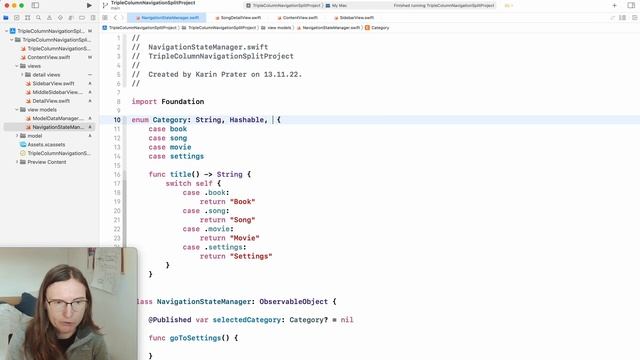Click the project root breadcrumb in jump bar
Image resolution: width=640 pixels, height=360 pixels.
[140, 28]
